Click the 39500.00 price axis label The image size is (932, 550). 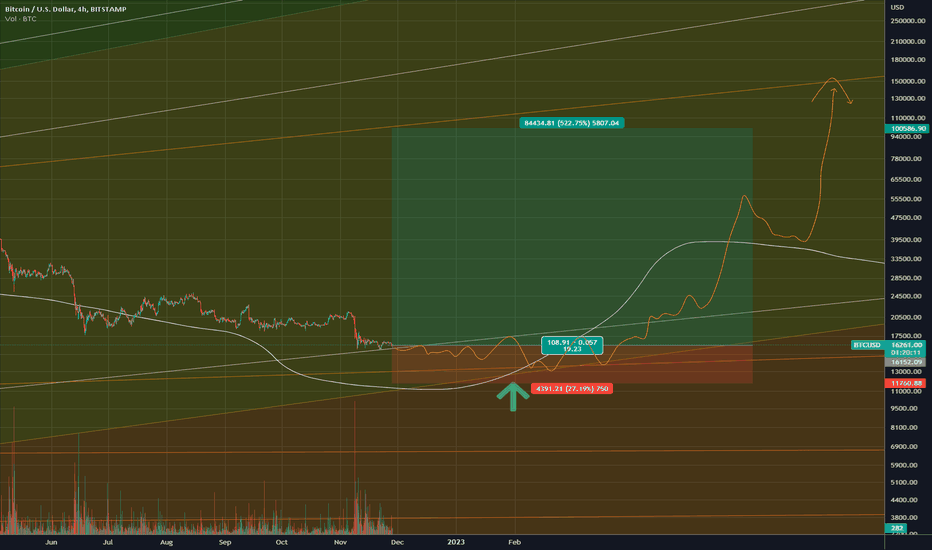[908, 240]
